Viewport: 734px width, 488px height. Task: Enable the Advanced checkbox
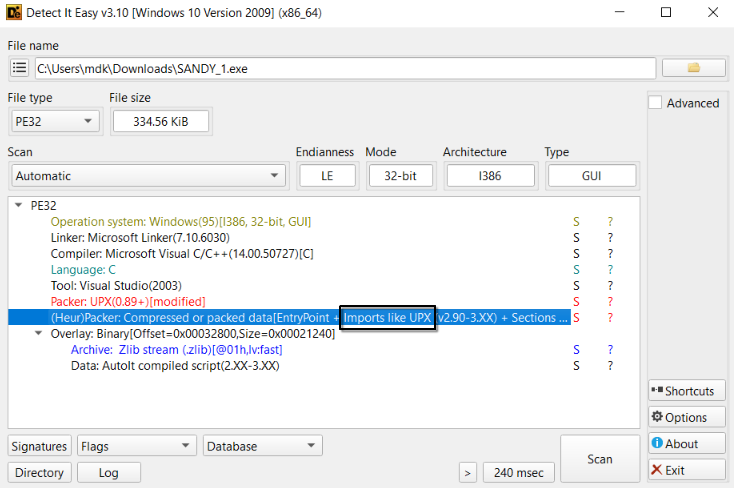point(656,103)
